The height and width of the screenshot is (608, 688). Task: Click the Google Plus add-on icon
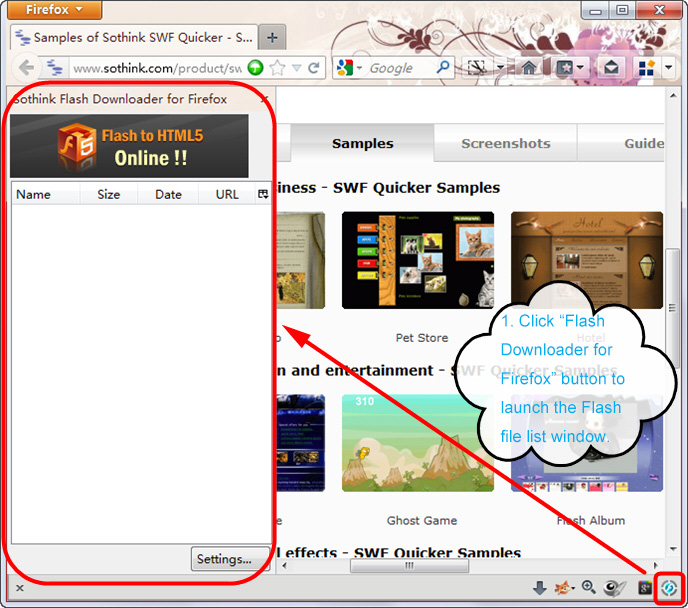pos(645,588)
